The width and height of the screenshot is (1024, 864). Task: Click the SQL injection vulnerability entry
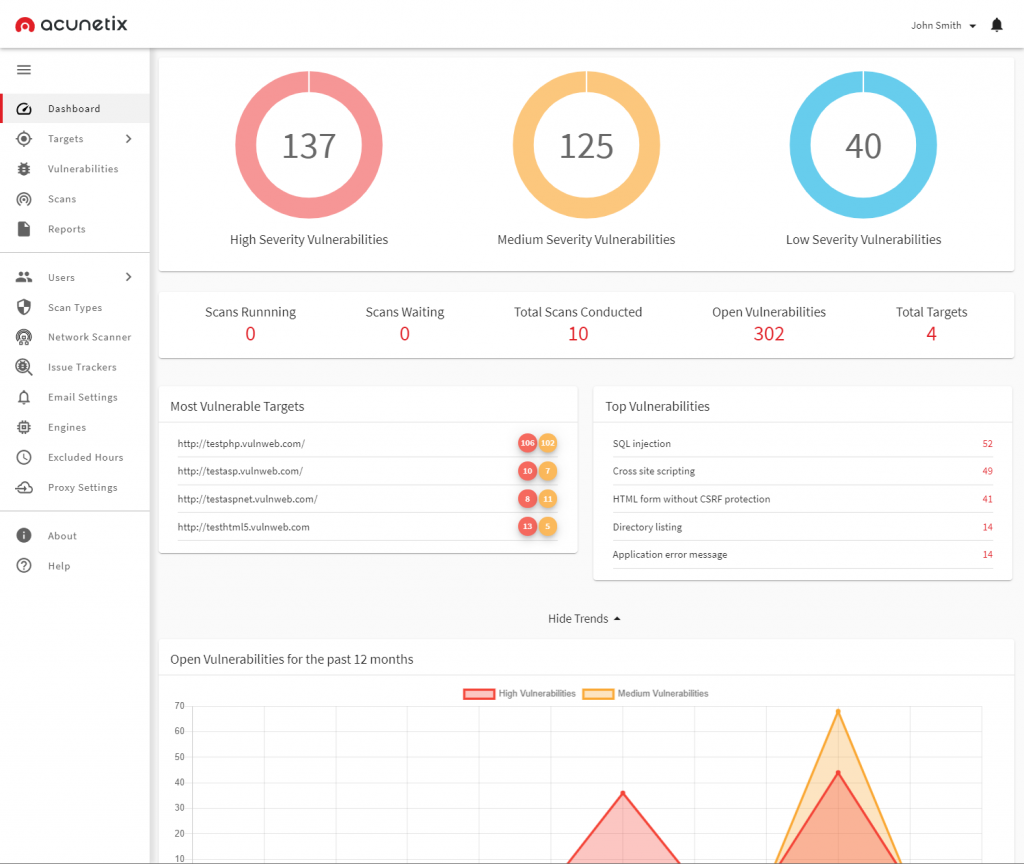(x=639, y=443)
